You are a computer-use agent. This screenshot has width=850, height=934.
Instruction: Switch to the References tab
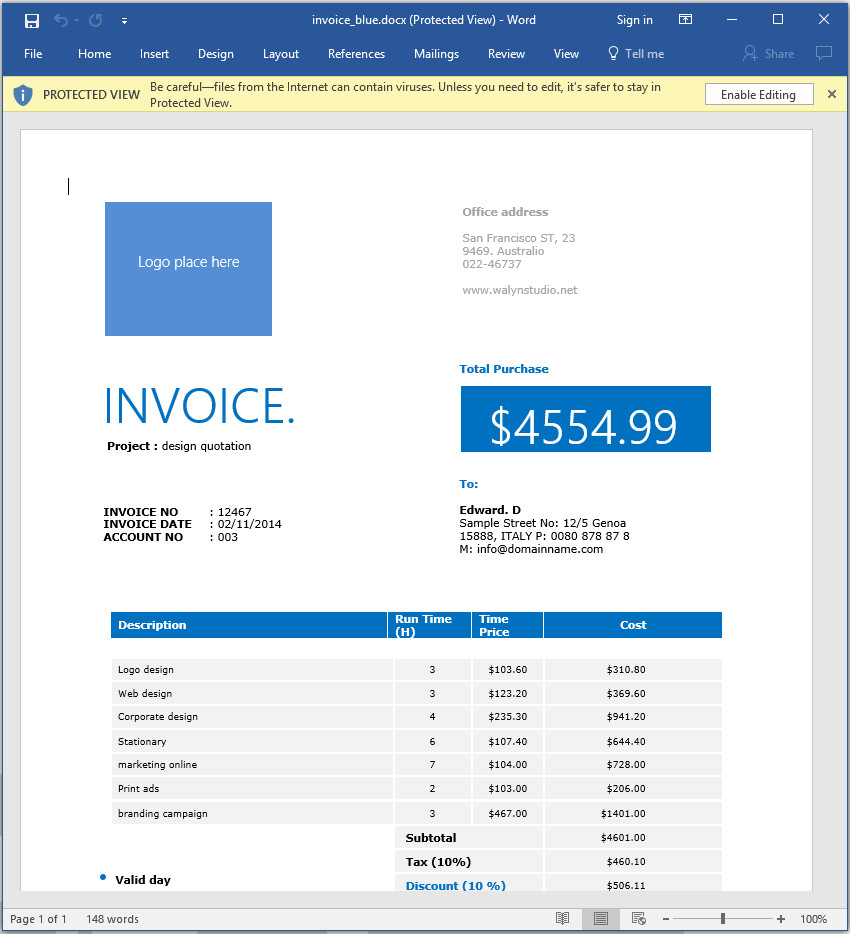tap(356, 54)
